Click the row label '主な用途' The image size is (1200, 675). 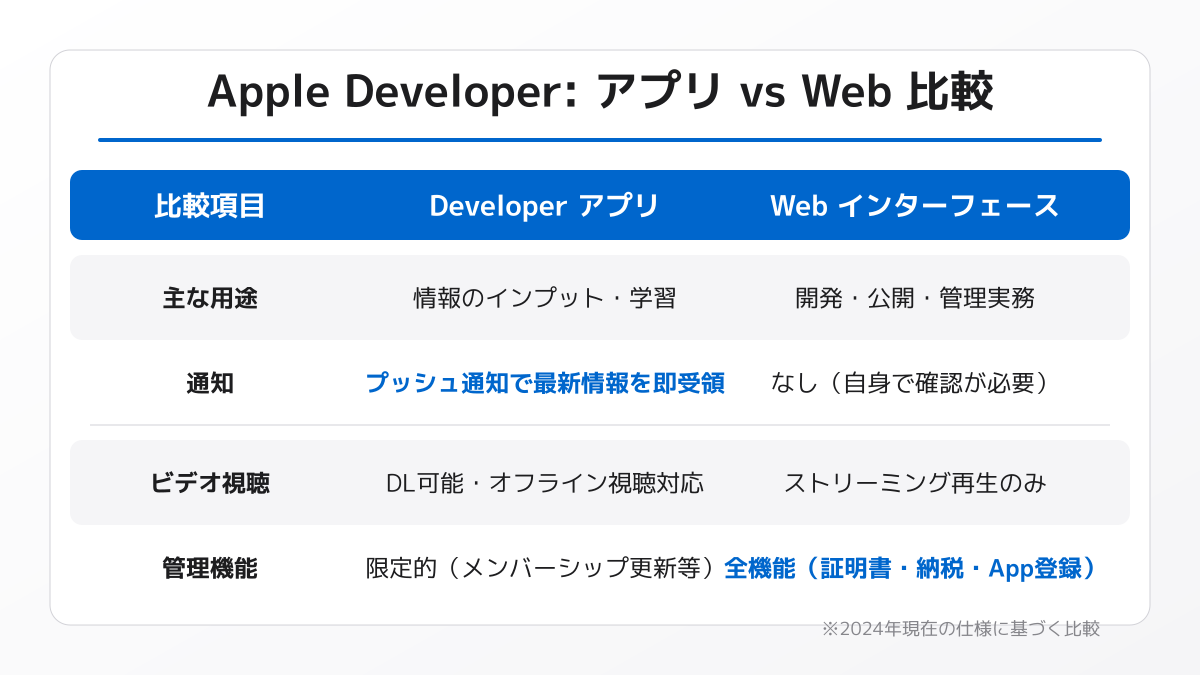[210, 298]
